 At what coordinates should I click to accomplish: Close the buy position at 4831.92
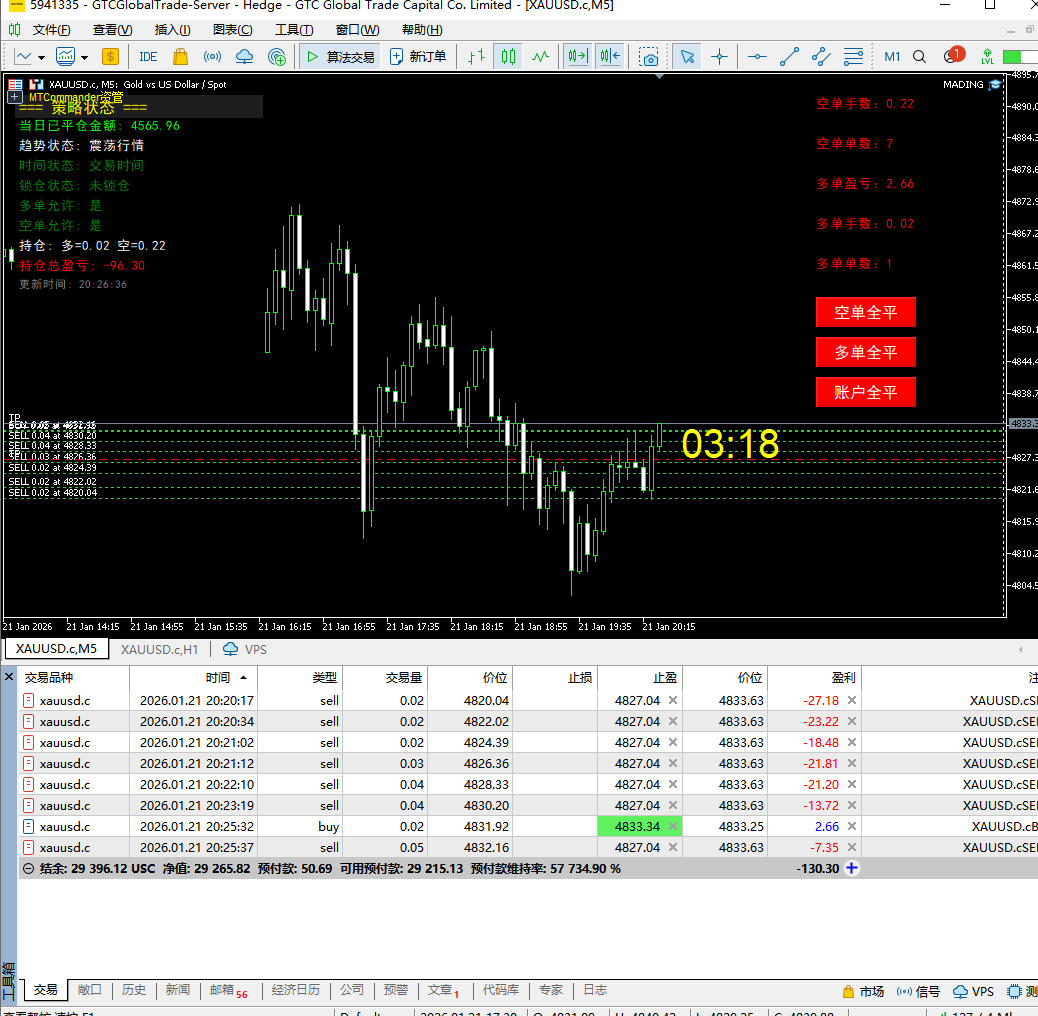pos(852,826)
